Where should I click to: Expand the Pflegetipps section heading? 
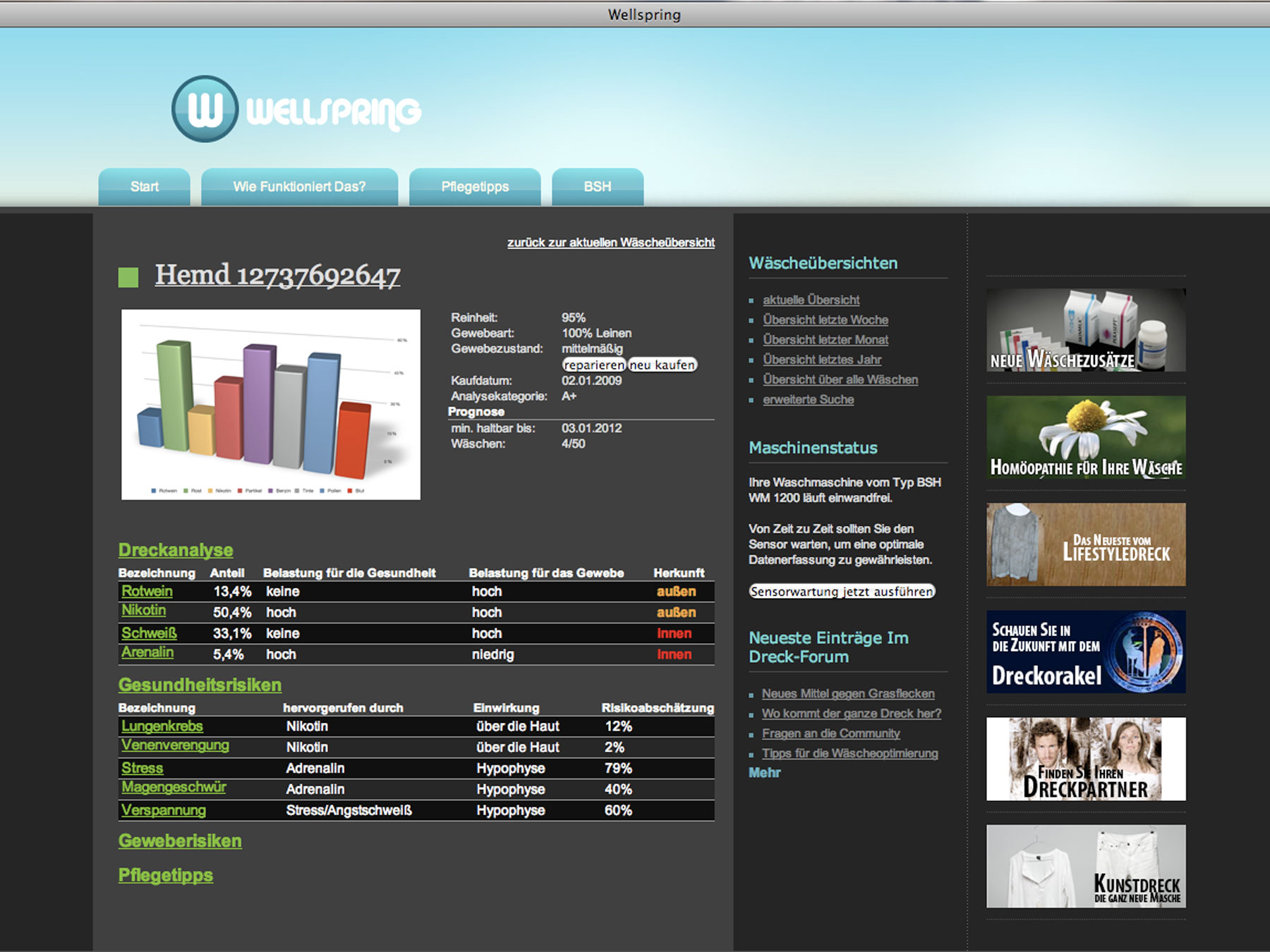pyautogui.click(x=166, y=875)
